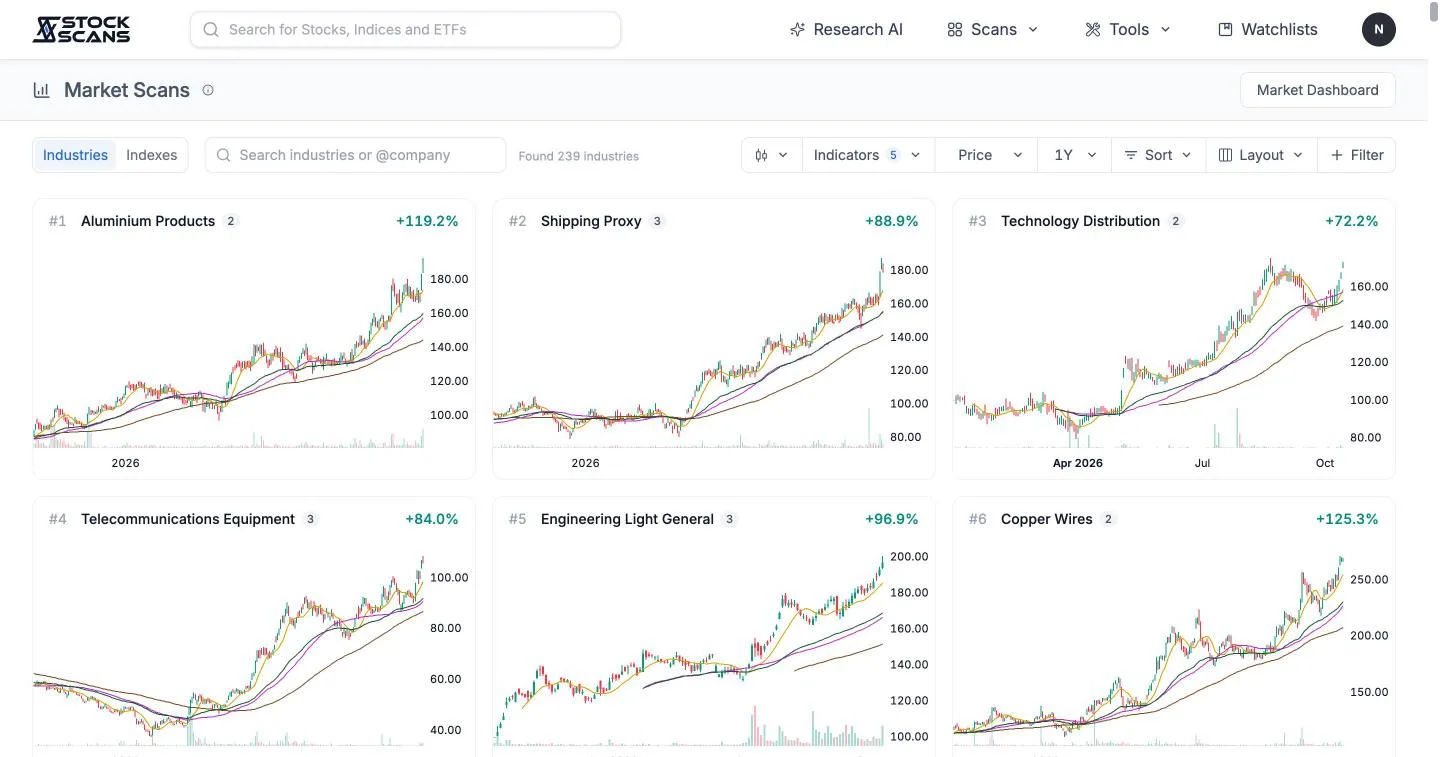Switch to the Indexes tab

coord(151,155)
